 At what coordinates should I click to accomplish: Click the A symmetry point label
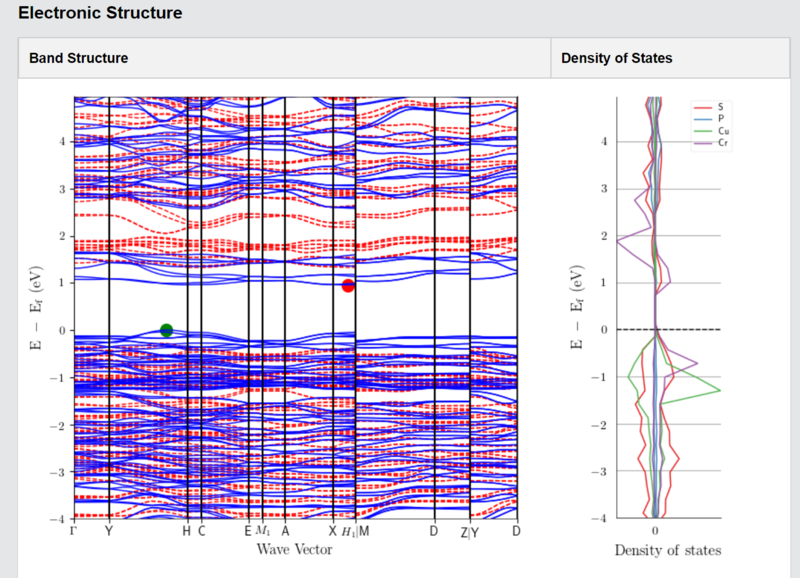(x=285, y=531)
